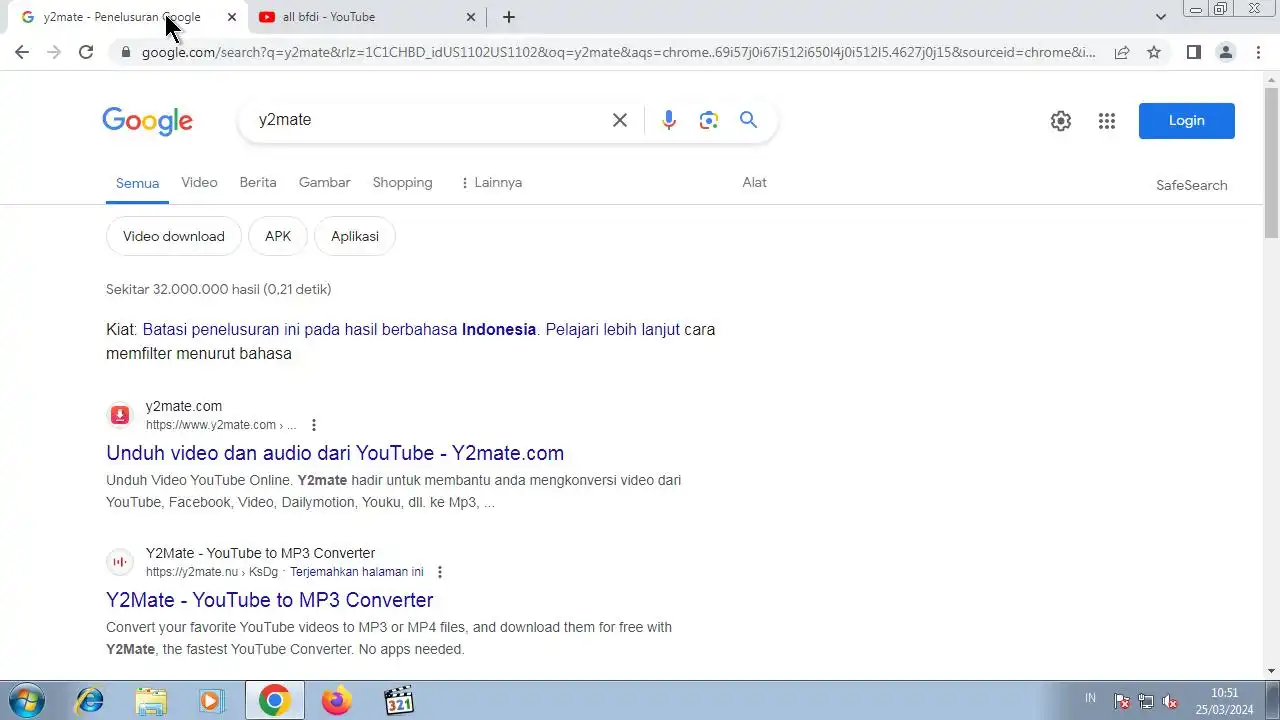The image size is (1280, 720).
Task: Open the tab search dropdown
Action: click(1160, 17)
